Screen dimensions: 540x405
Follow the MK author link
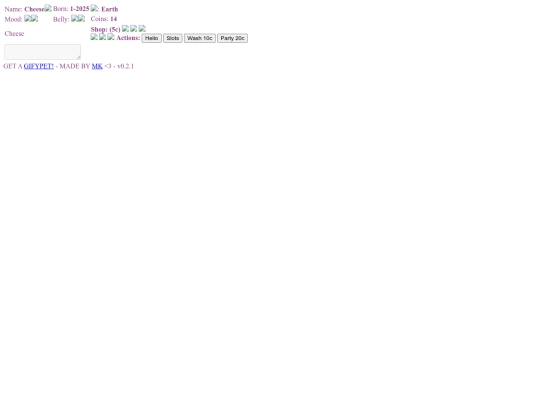(97, 66)
